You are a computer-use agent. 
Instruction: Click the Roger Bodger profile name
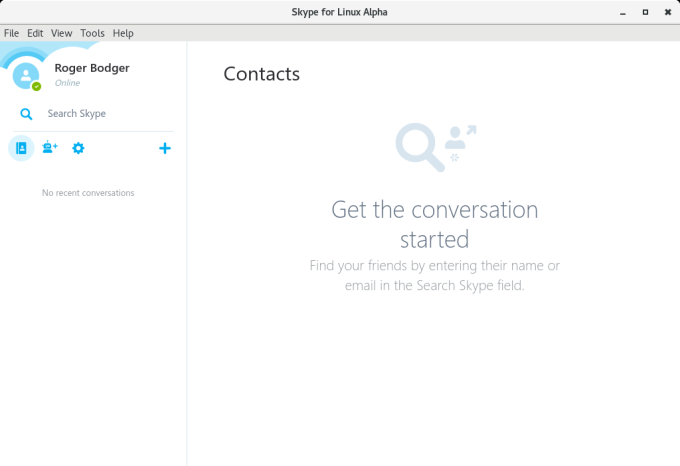92,68
